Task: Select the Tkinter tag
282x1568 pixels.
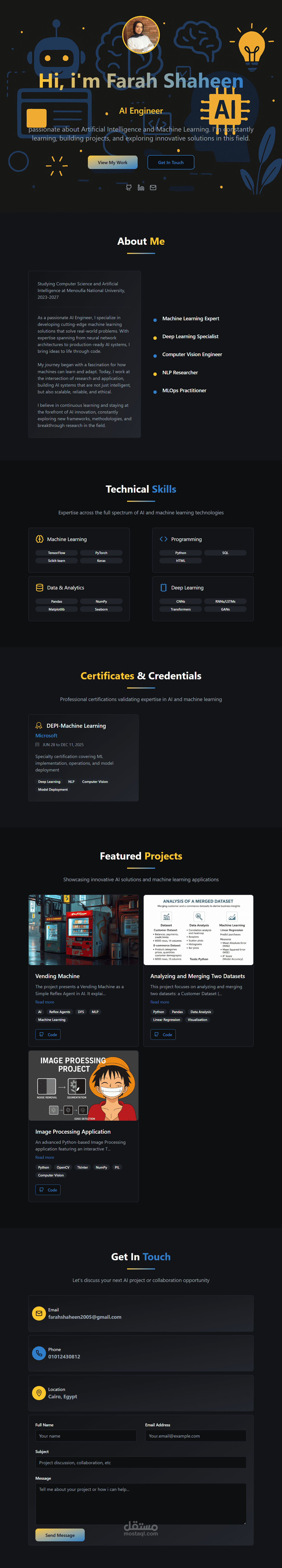Action: (x=83, y=1167)
